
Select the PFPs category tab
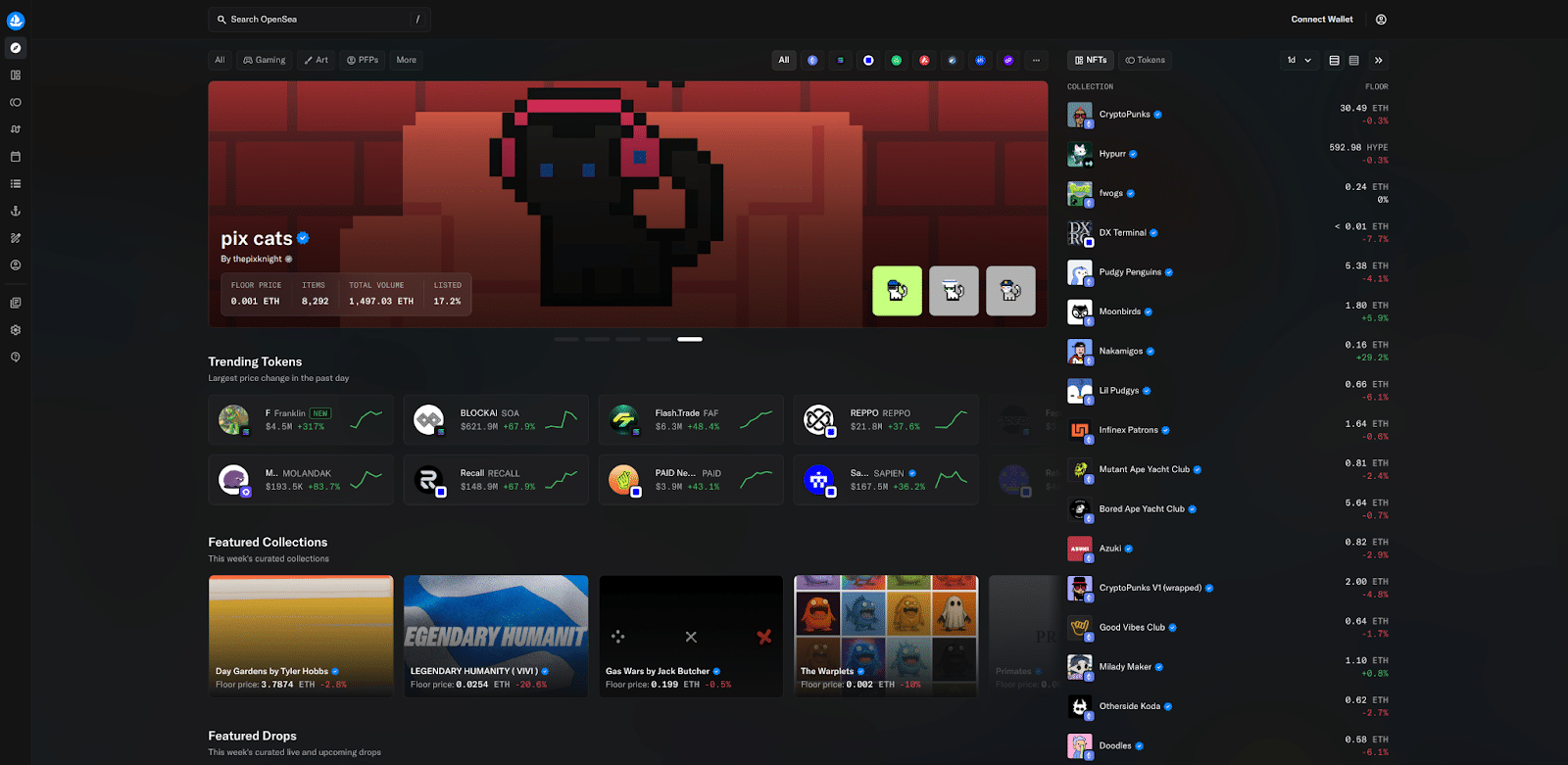coord(363,61)
